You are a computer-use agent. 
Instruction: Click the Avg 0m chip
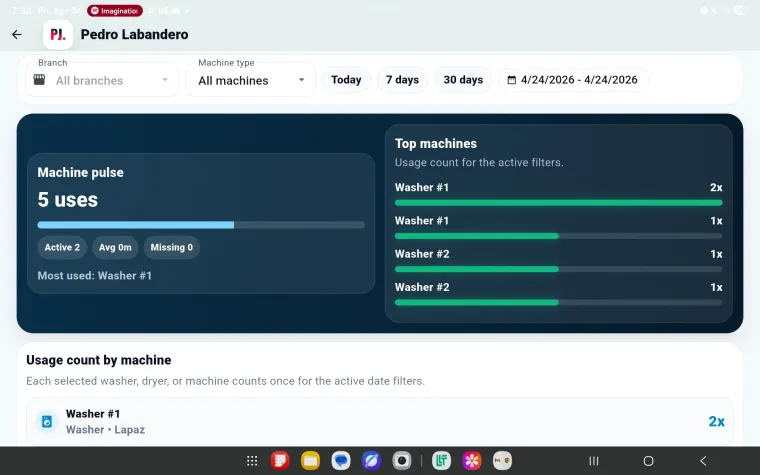[115, 247]
